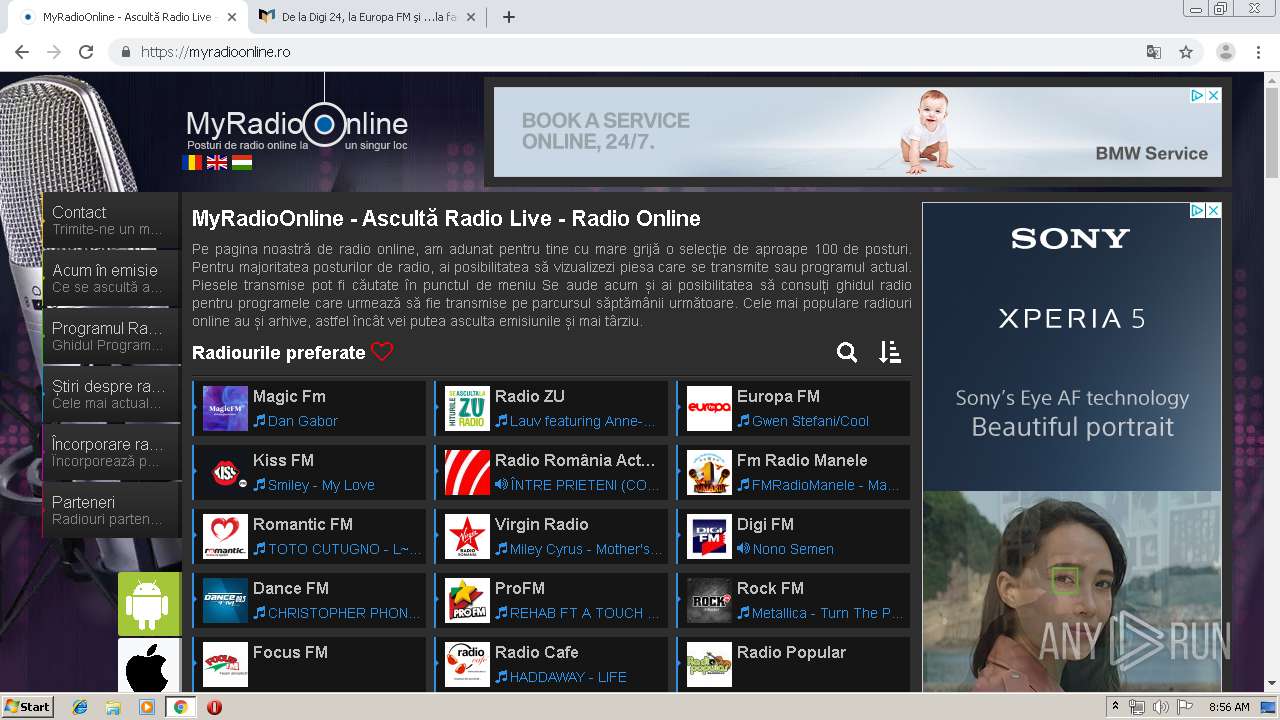Open the Focus FM station logo

[x=225, y=664]
